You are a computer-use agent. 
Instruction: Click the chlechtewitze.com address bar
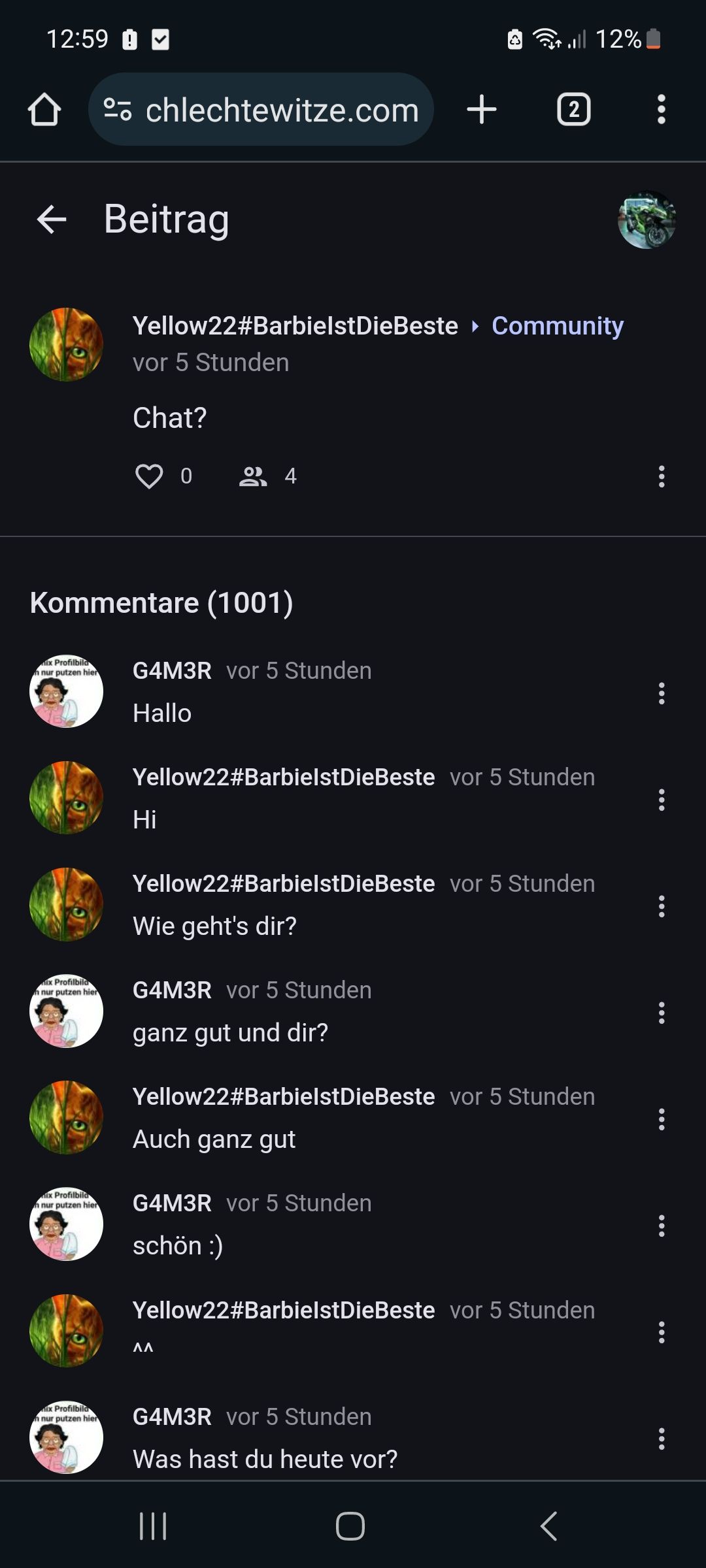(281, 110)
